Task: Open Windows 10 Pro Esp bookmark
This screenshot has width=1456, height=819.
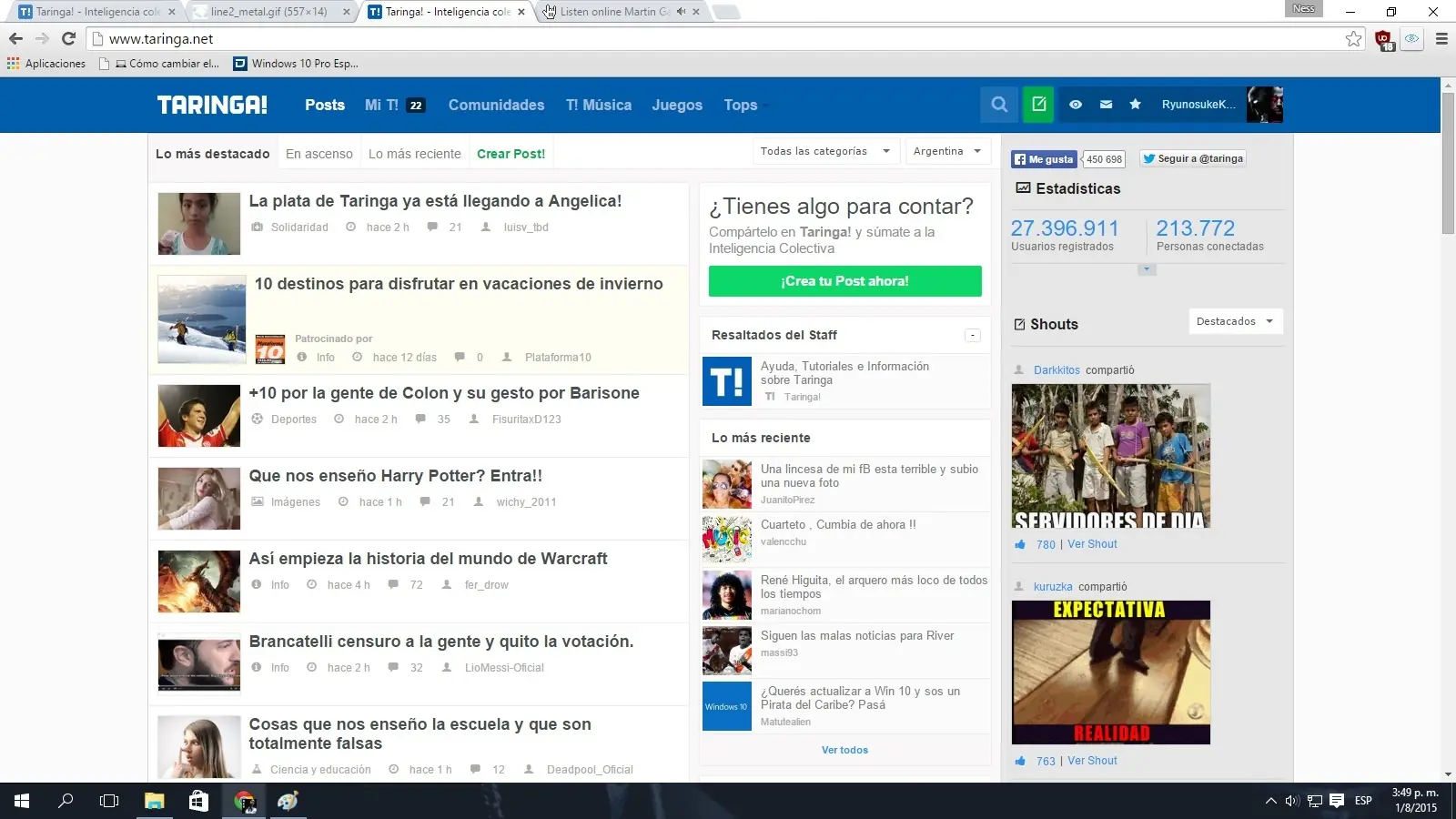Action: [x=296, y=64]
